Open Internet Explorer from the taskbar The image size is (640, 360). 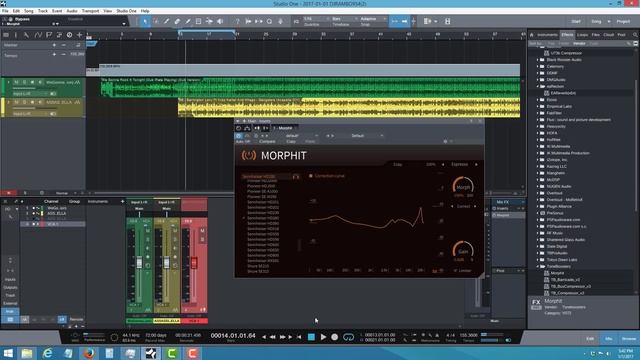click(48, 353)
